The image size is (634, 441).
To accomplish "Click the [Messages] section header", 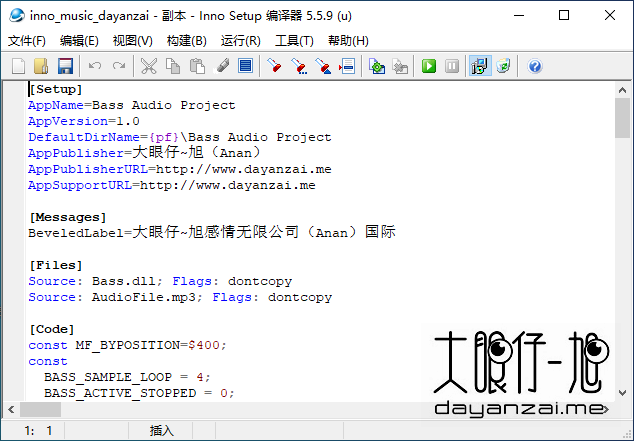I will point(68,217).
